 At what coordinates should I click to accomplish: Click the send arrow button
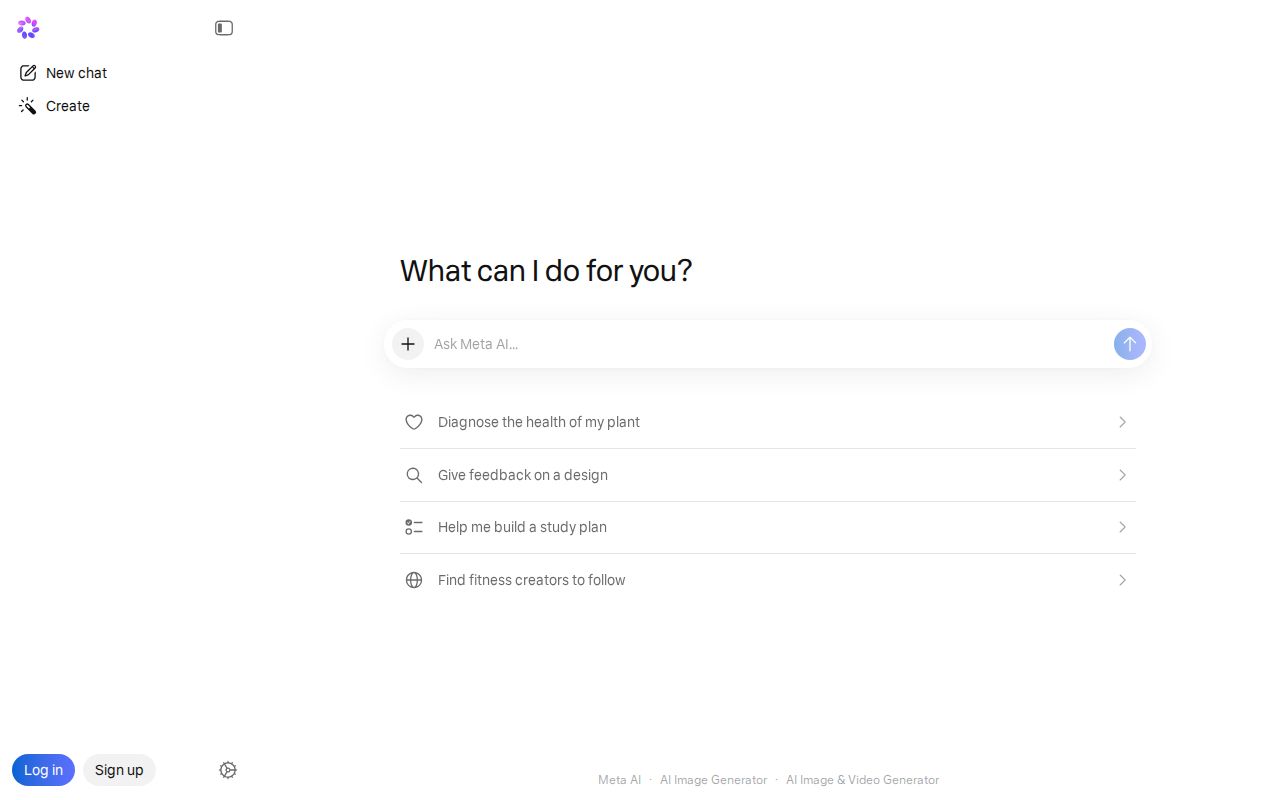[1130, 344]
